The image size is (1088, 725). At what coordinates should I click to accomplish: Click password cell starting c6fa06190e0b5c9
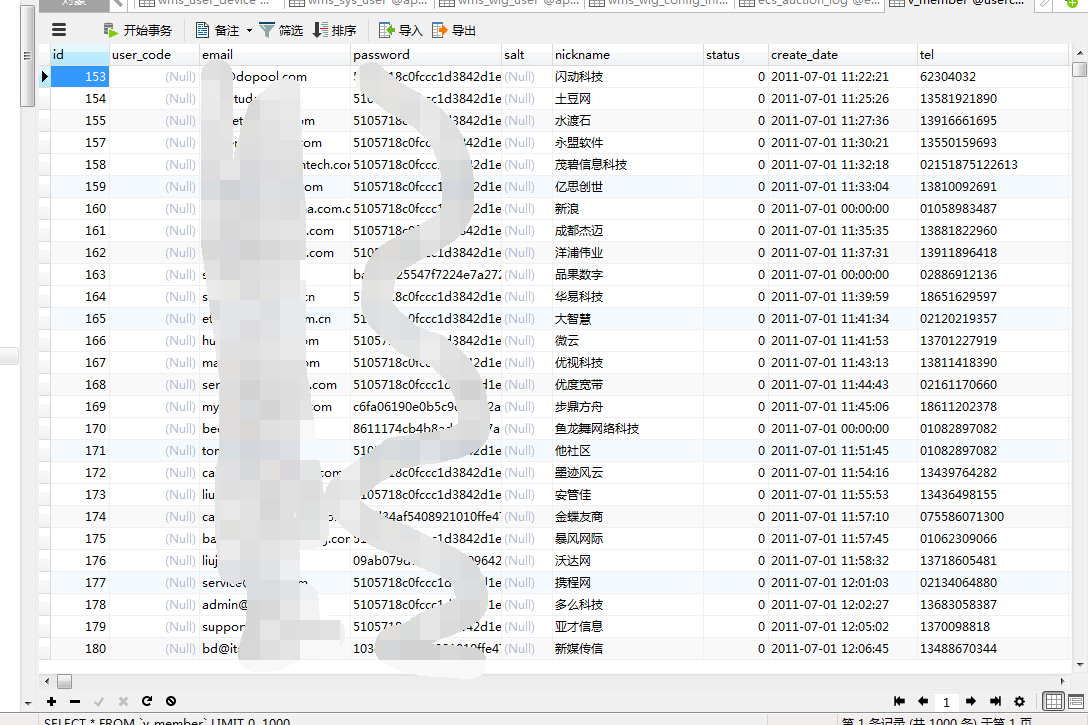(x=426, y=407)
